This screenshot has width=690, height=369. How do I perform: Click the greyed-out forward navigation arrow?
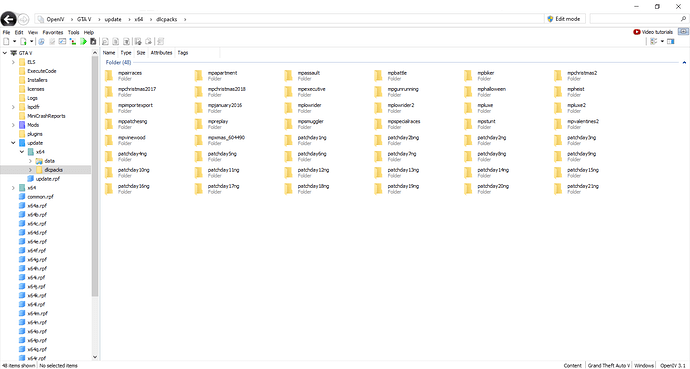pyautogui.click(x=23, y=19)
